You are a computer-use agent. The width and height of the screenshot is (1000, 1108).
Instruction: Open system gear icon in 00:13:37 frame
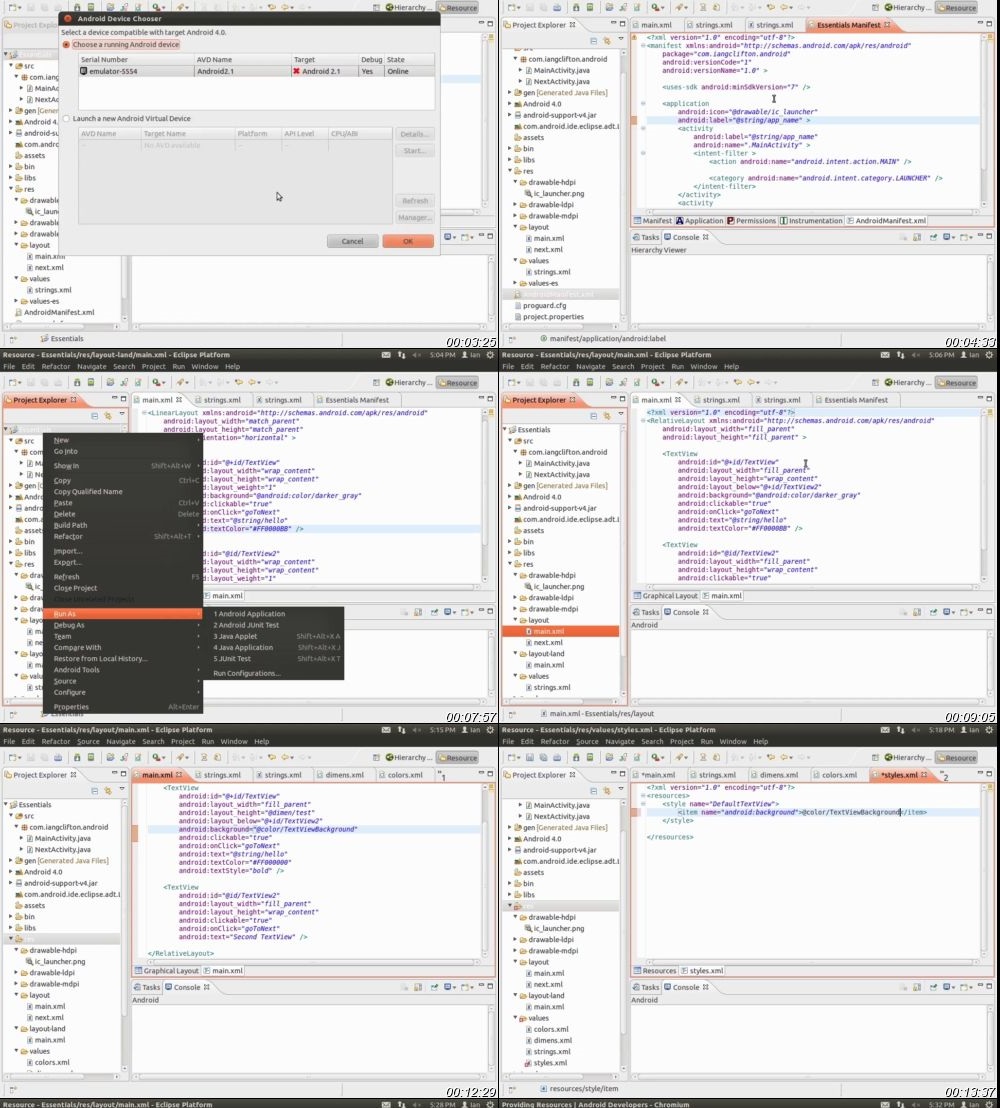[989, 729]
